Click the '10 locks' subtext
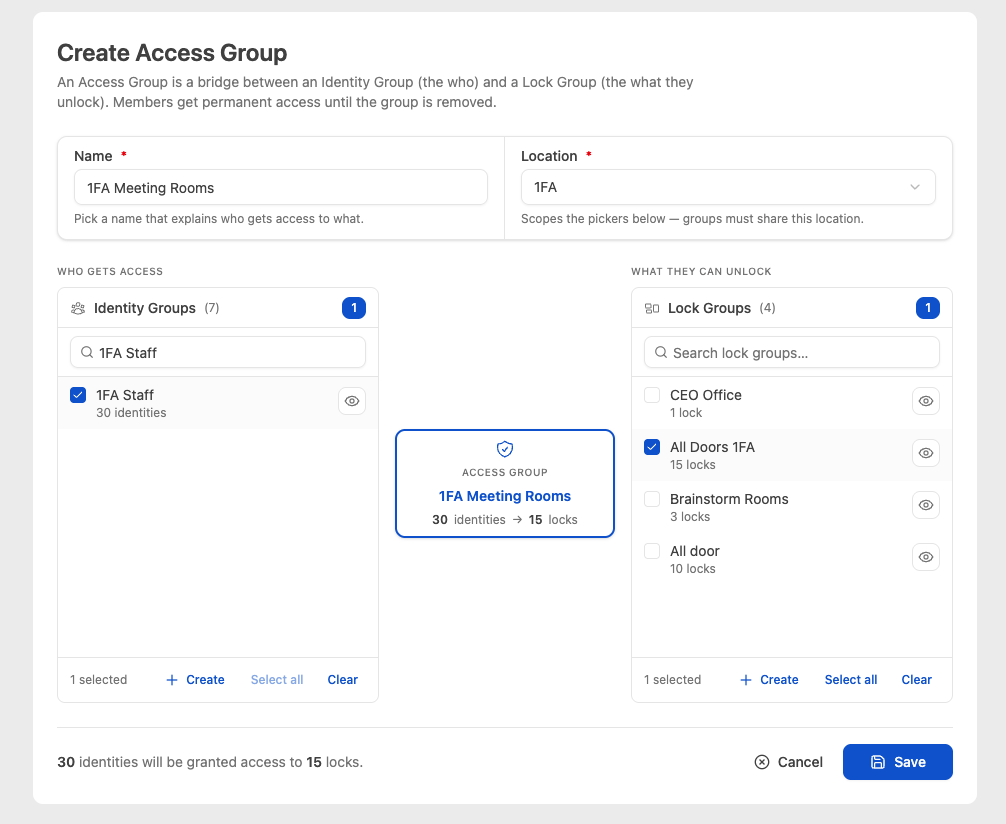The width and height of the screenshot is (1006, 824). pyautogui.click(x=693, y=569)
